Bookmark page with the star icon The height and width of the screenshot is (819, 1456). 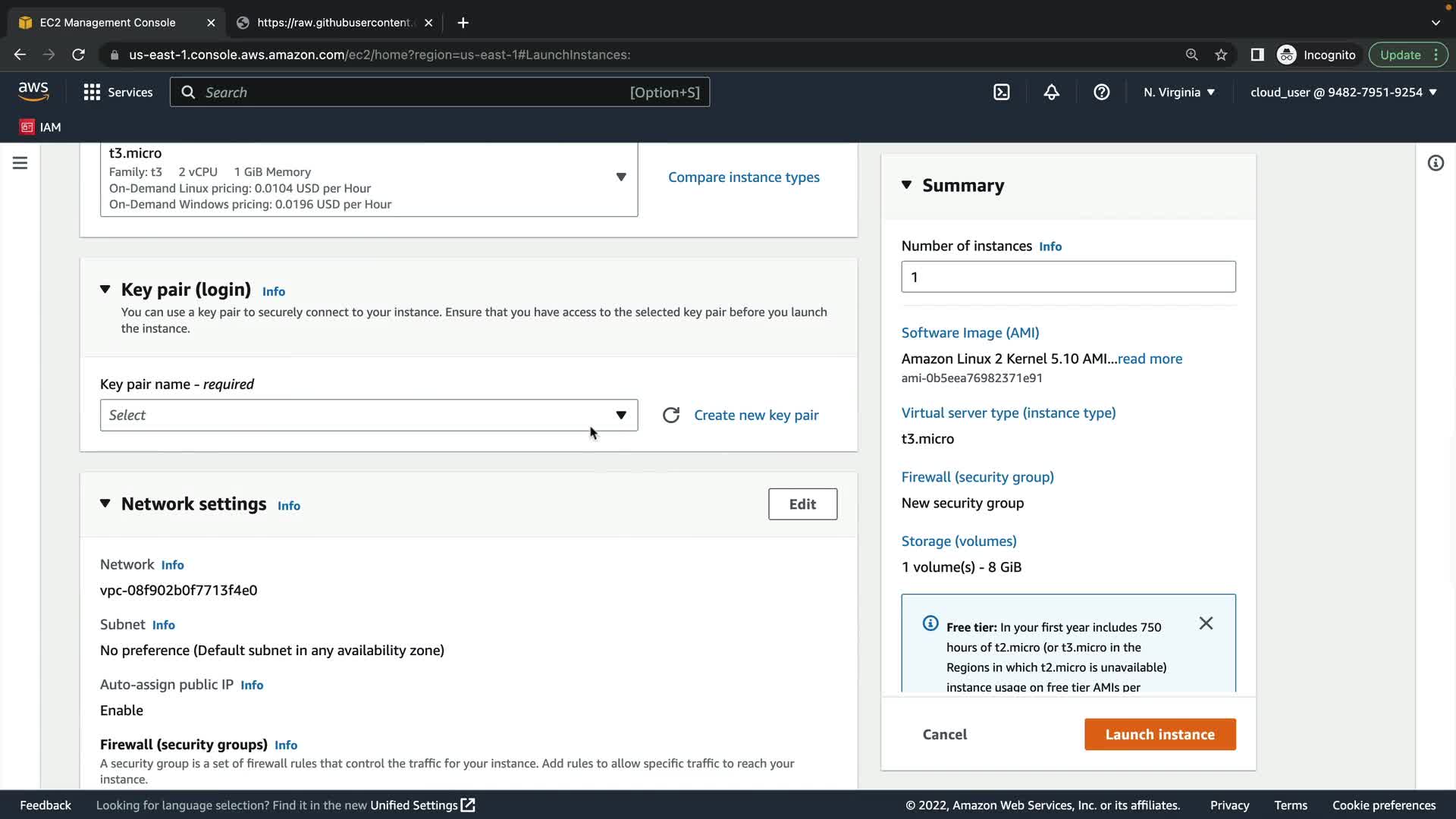click(1221, 55)
